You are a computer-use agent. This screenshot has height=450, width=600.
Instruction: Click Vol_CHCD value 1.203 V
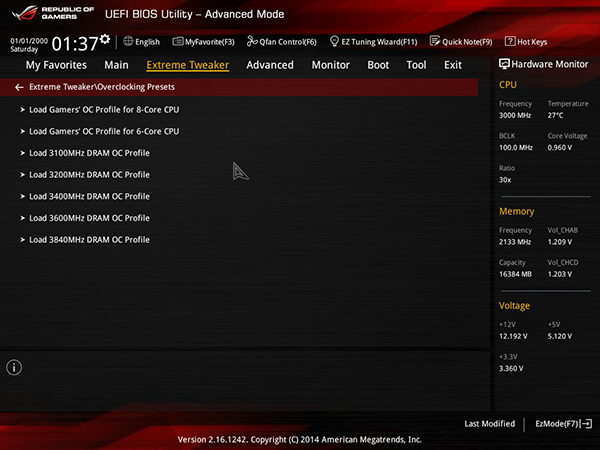(559, 274)
